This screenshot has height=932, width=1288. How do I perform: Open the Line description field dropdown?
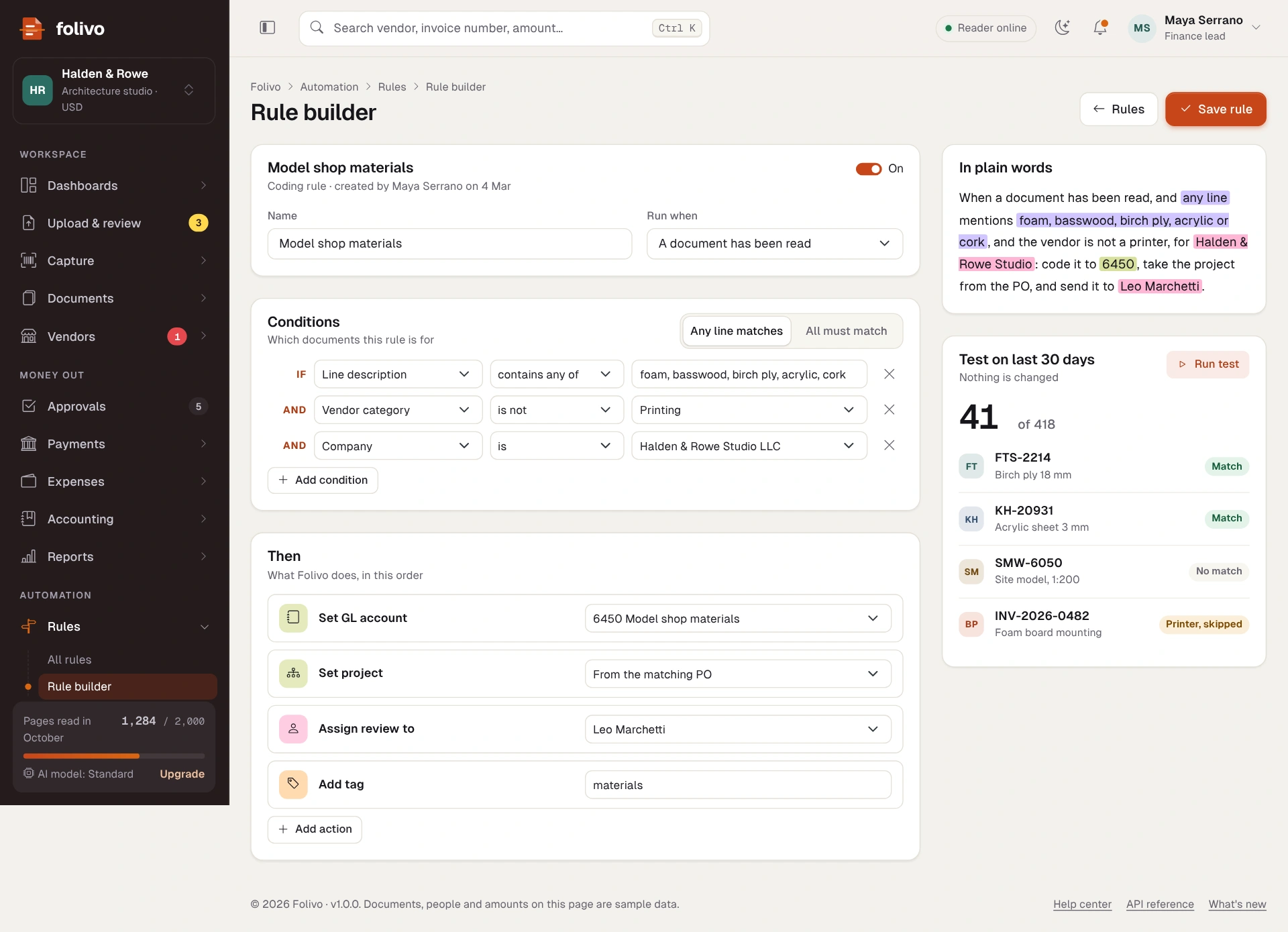pyautogui.click(x=398, y=374)
